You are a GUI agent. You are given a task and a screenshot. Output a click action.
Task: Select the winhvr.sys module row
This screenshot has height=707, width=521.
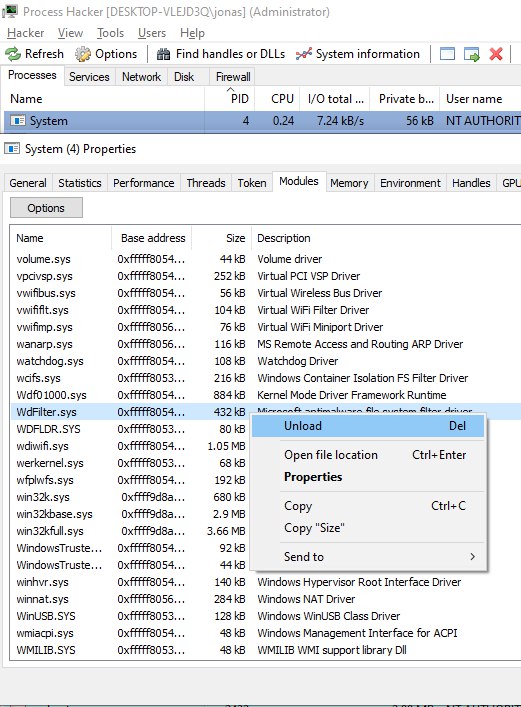265,582
